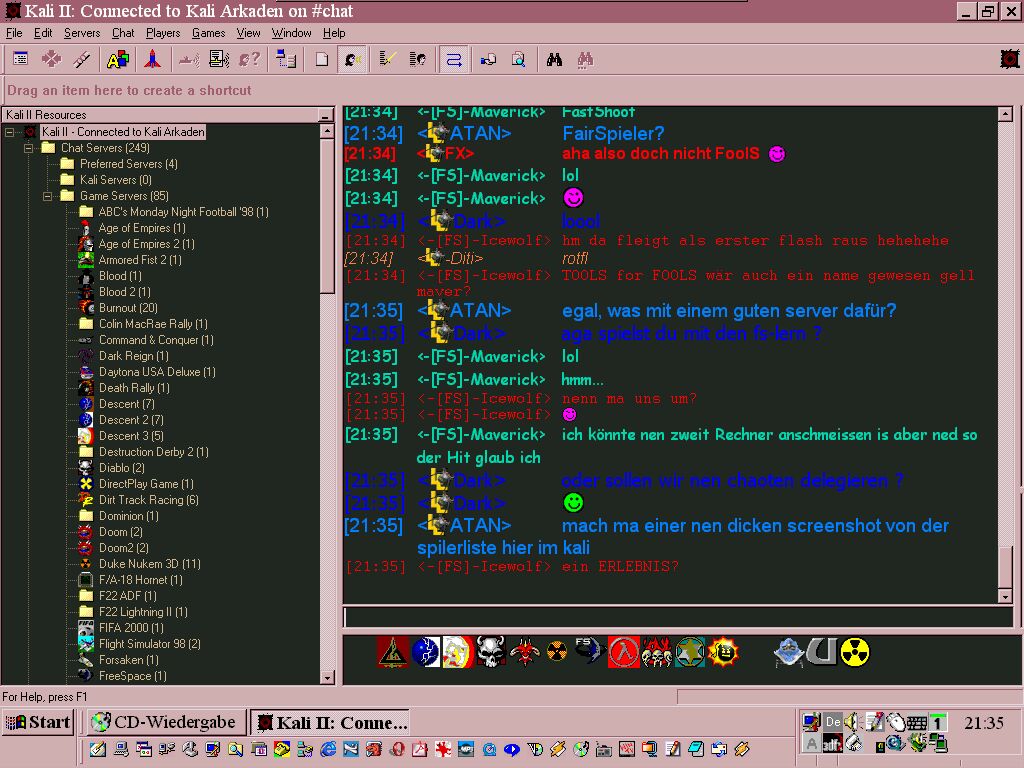Click the orange checkered nuke game icon
Screen dimensions: 1024x768
tap(556, 652)
